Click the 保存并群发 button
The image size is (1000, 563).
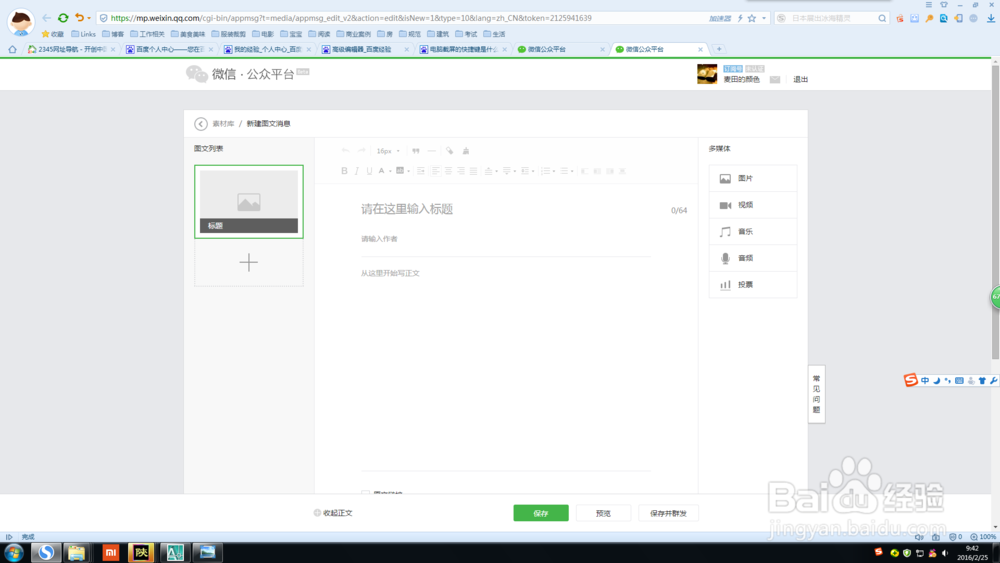pos(668,513)
